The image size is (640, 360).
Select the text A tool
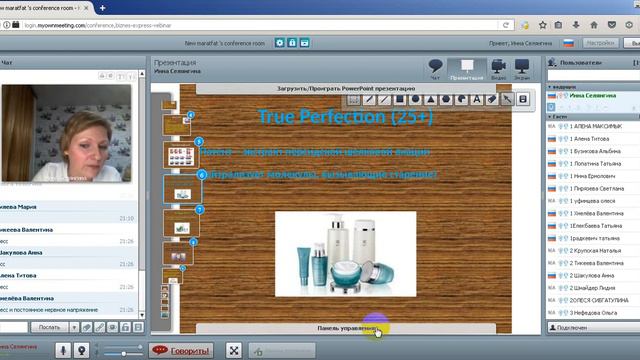[x=477, y=99]
